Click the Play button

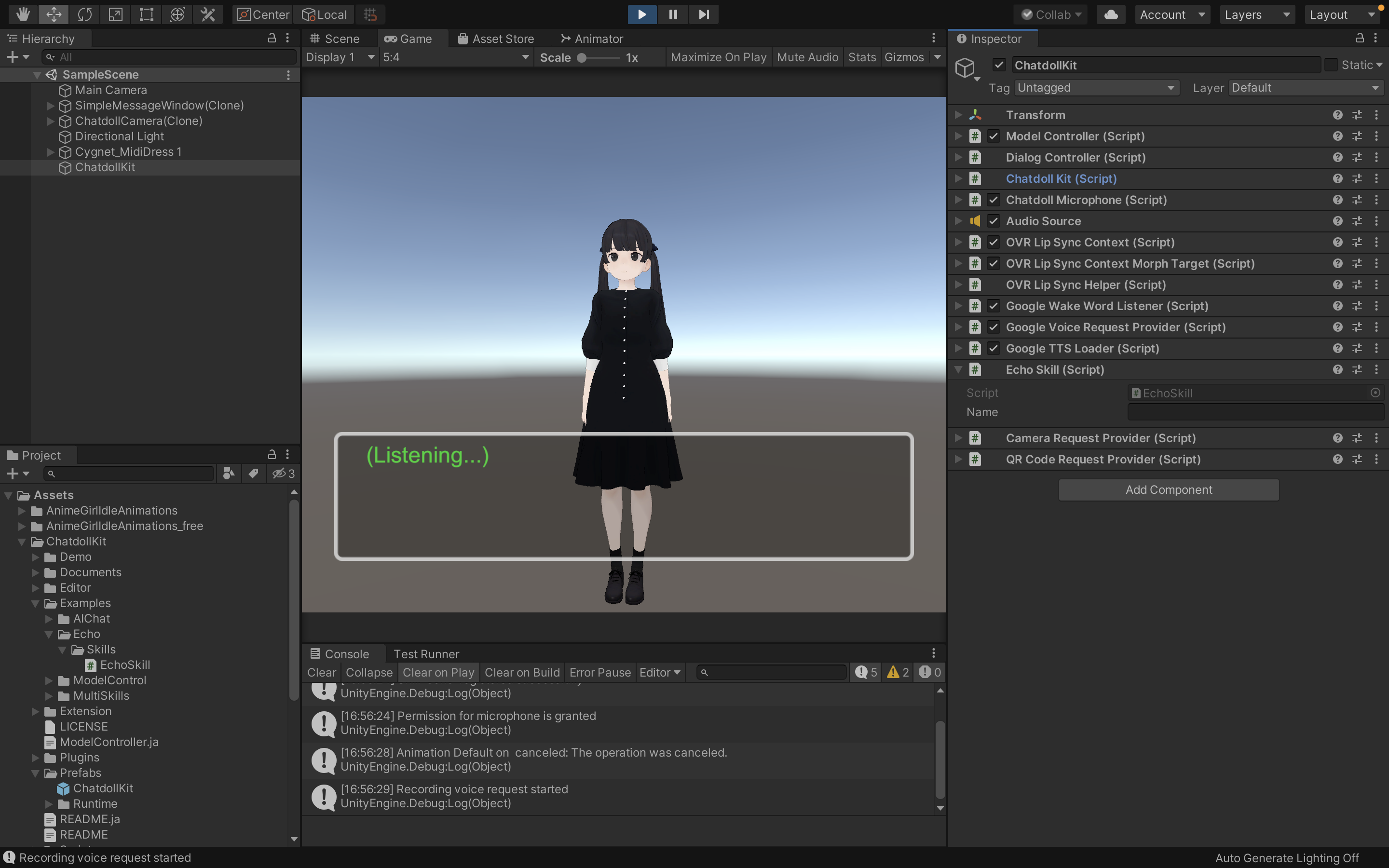click(x=642, y=14)
